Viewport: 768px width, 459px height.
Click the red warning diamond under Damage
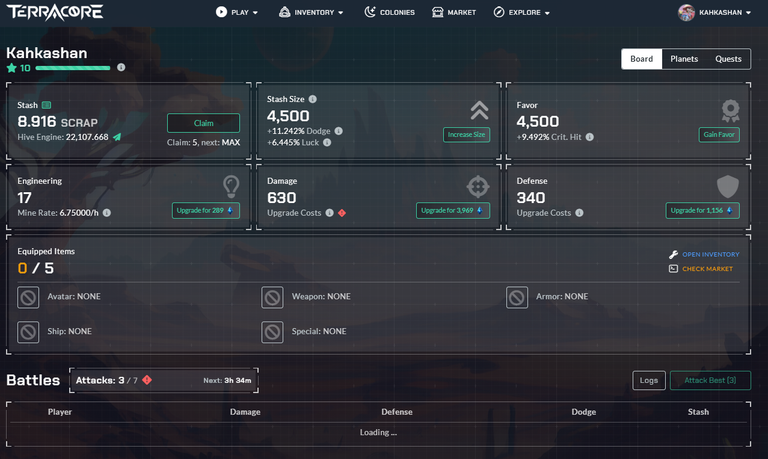342,213
